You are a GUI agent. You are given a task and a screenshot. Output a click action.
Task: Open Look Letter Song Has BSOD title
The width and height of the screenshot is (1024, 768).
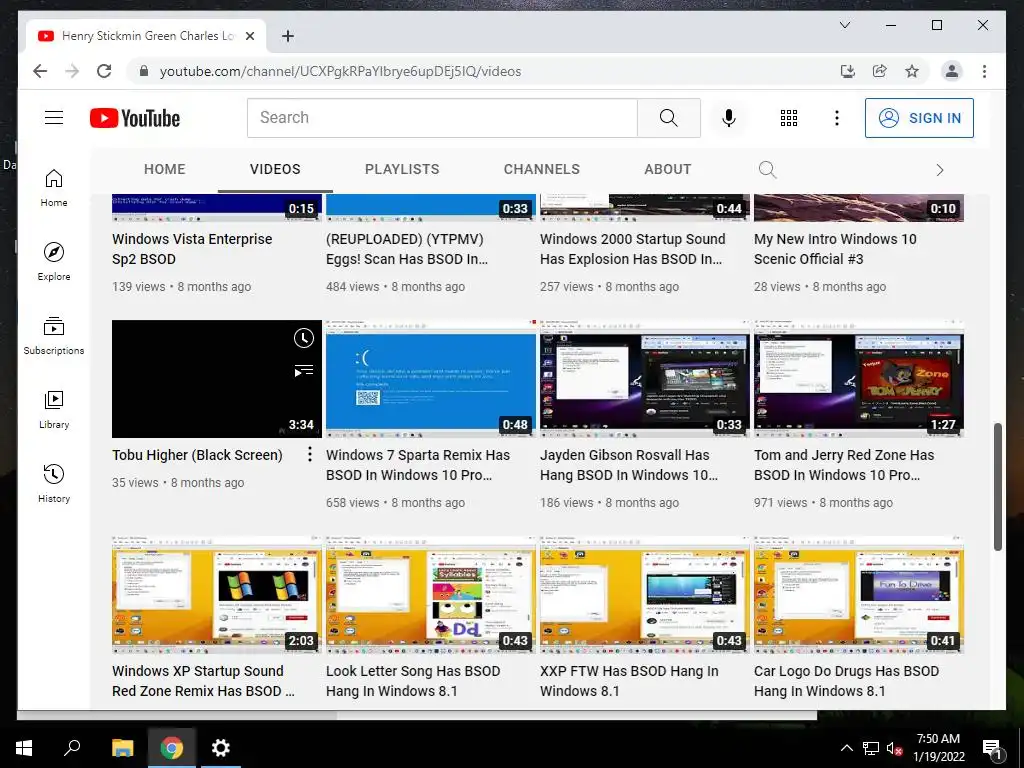(413, 681)
